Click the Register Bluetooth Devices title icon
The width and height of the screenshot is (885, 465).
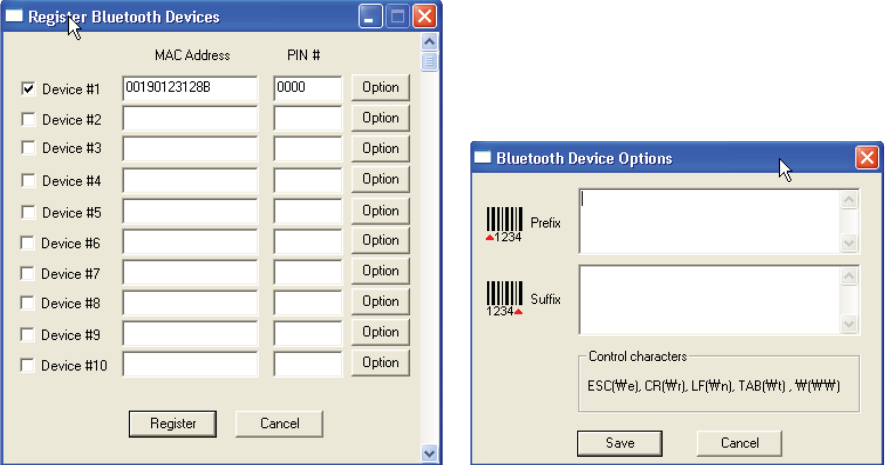point(14,16)
